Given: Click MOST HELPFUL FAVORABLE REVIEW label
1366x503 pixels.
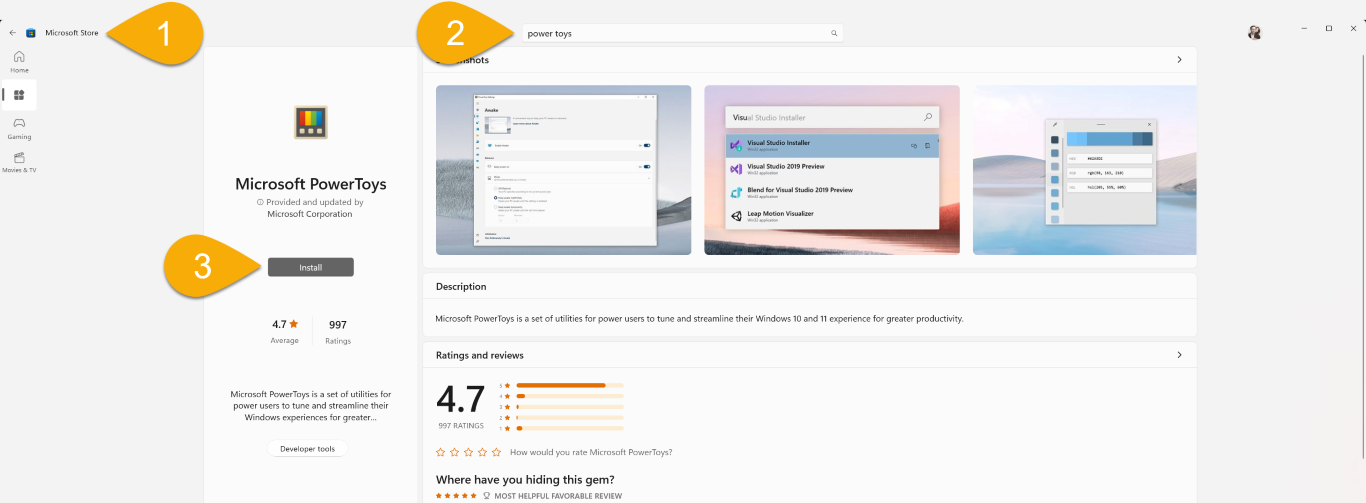Looking at the screenshot, I should pyautogui.click(x=558, y=496).
